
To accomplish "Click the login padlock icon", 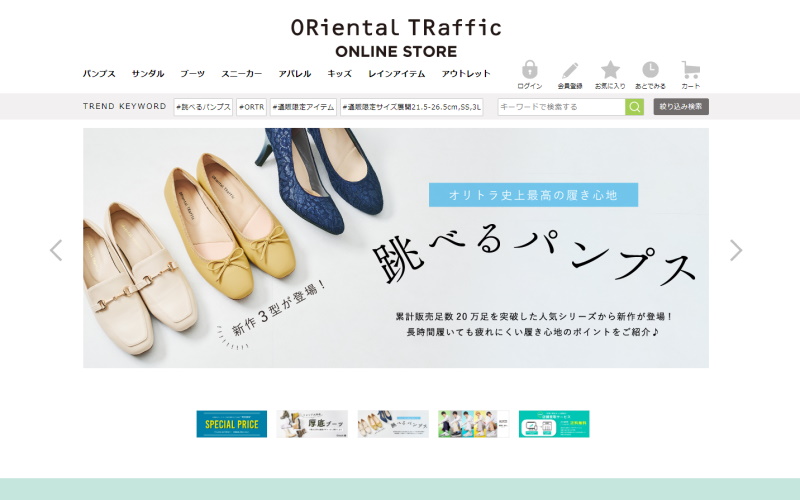I will pyautogui.click(x=530, y=71).
